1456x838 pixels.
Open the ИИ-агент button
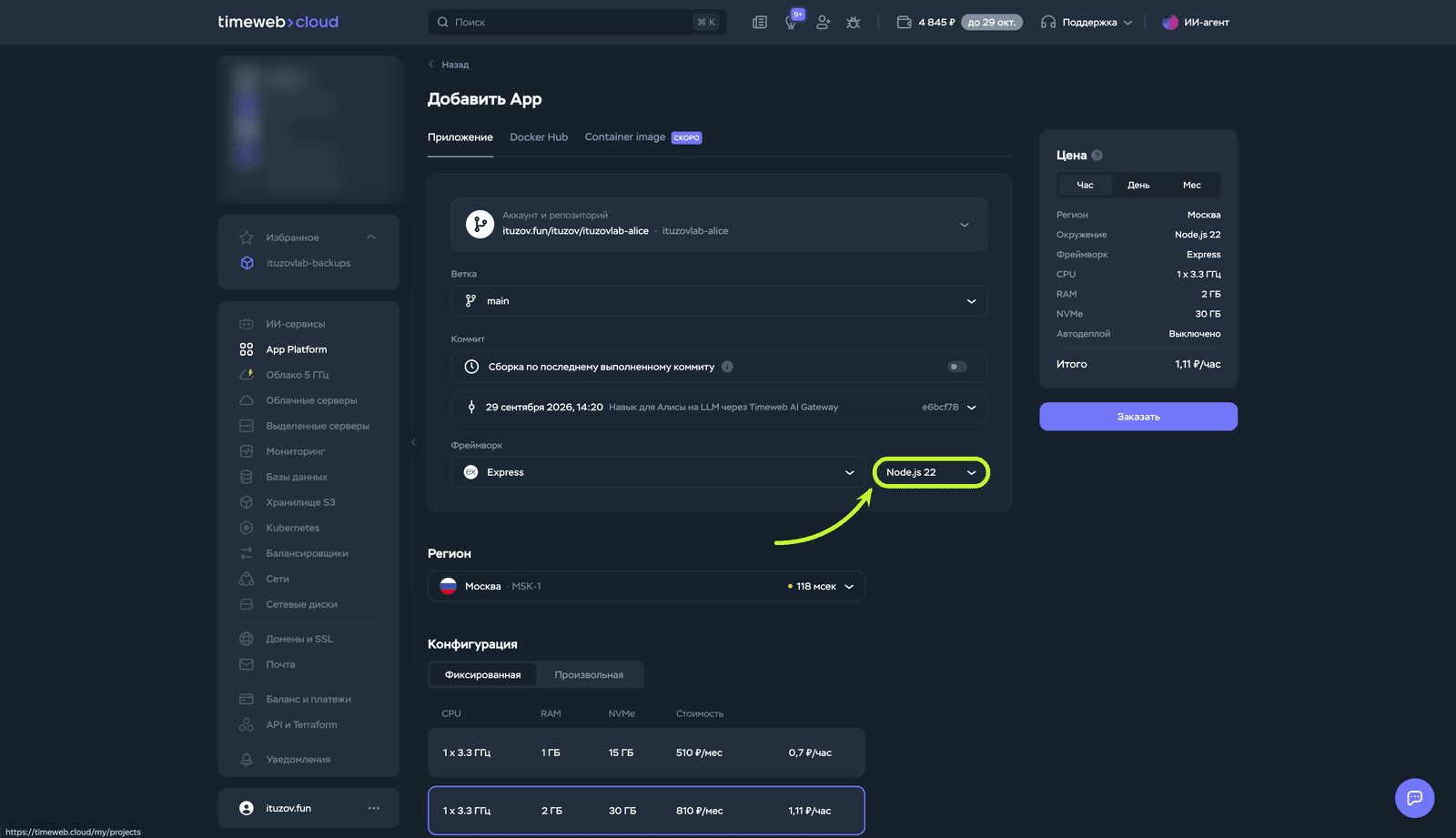click(x=1196, y=22)
